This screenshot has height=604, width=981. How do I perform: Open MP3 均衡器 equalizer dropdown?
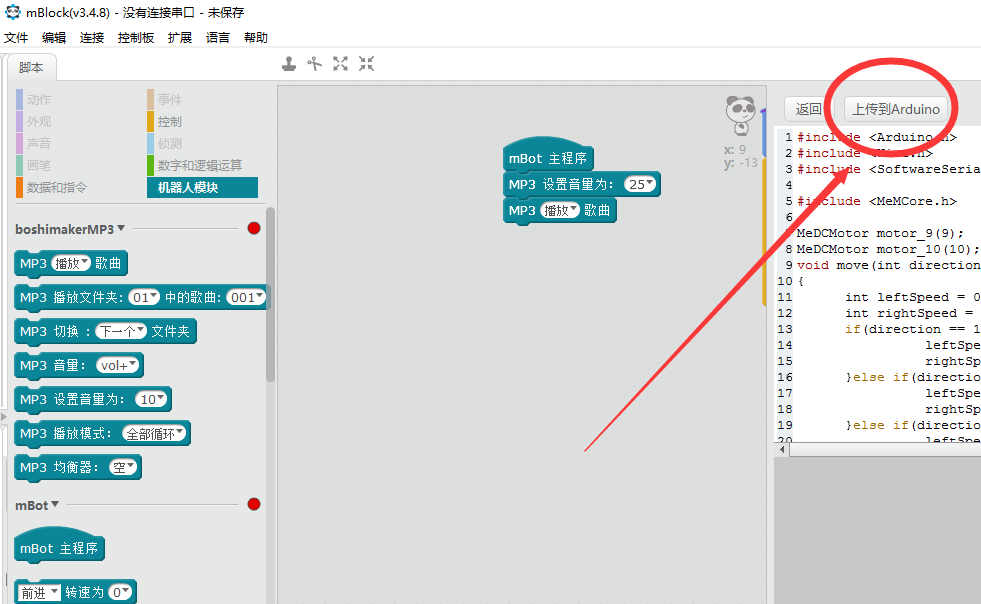(x=123, y=467)
